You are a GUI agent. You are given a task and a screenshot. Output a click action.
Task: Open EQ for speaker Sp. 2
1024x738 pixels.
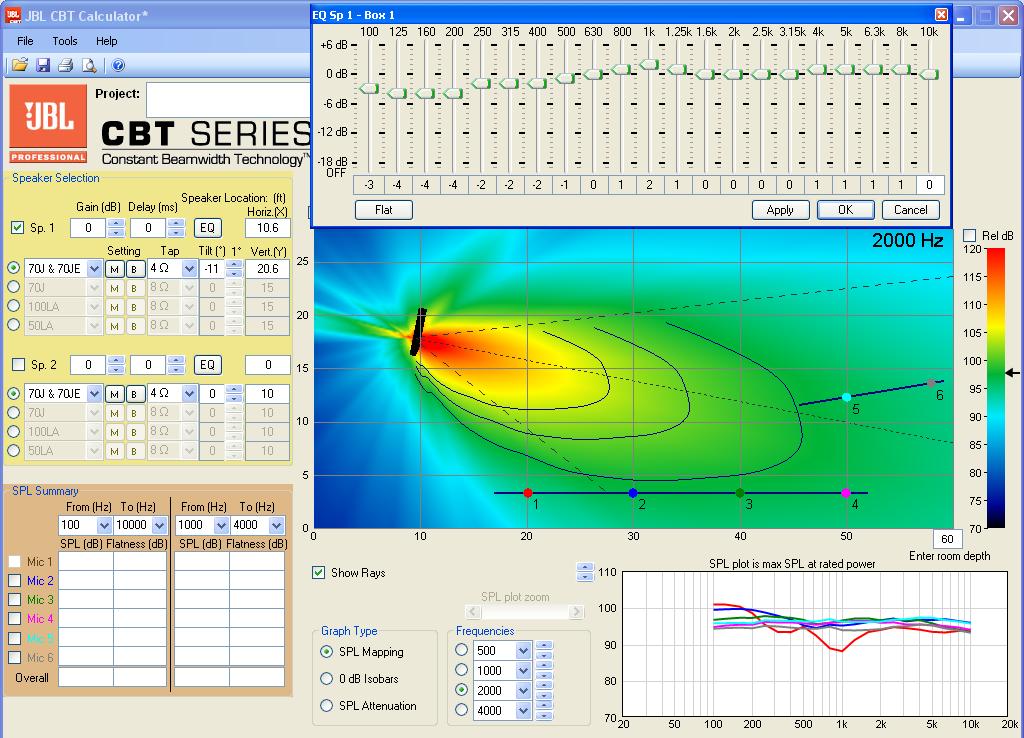[208, 365]
